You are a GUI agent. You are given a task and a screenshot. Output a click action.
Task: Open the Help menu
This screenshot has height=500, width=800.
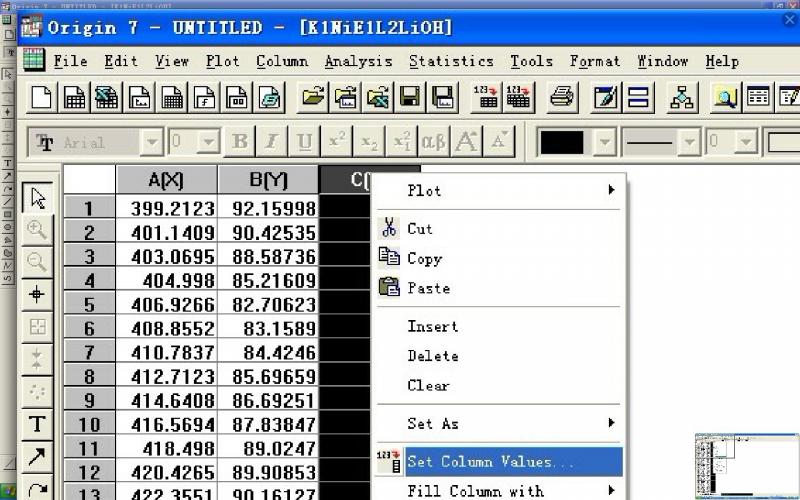[722, 61]
